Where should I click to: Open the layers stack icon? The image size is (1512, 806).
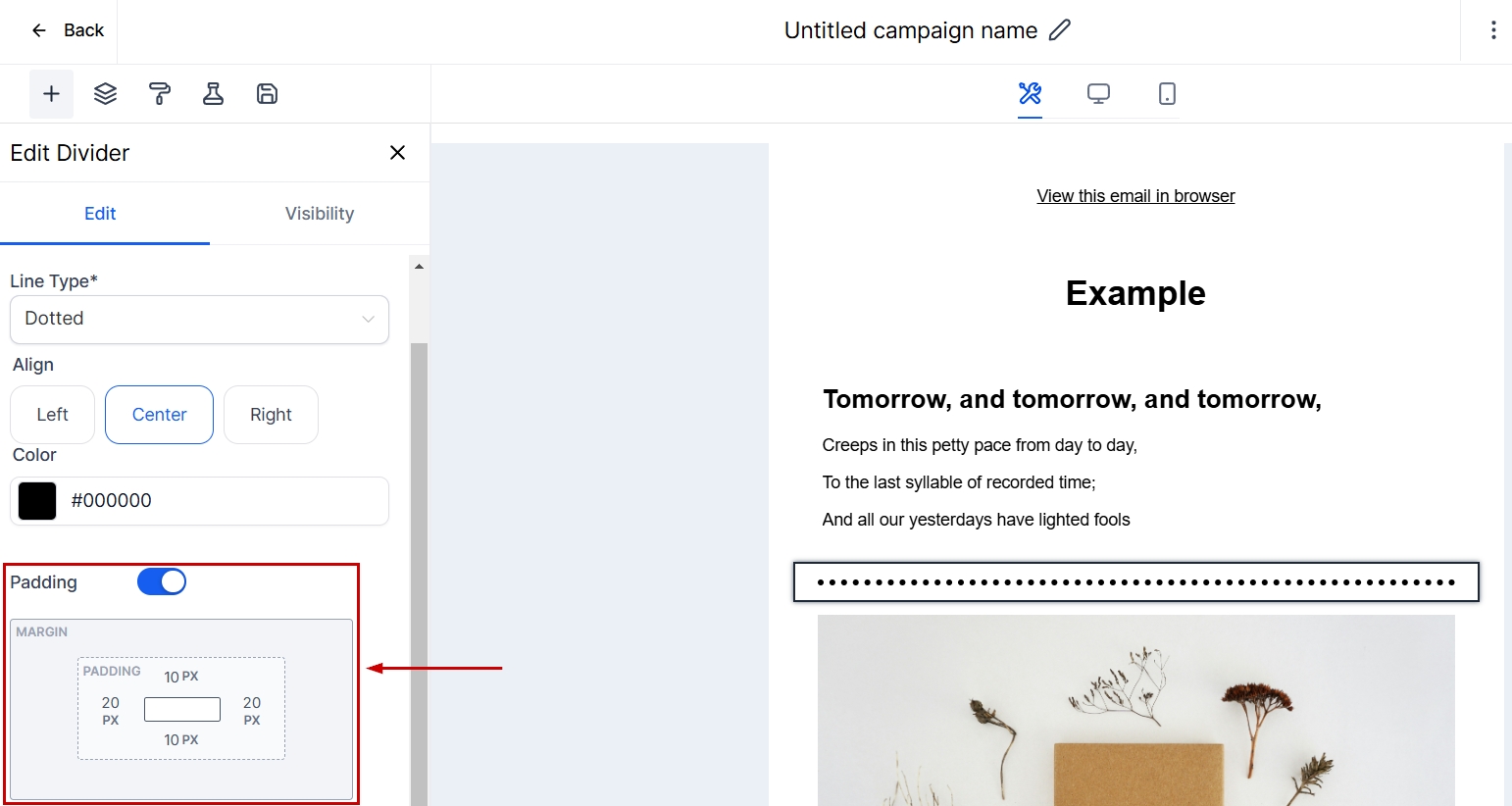point(105,94)
